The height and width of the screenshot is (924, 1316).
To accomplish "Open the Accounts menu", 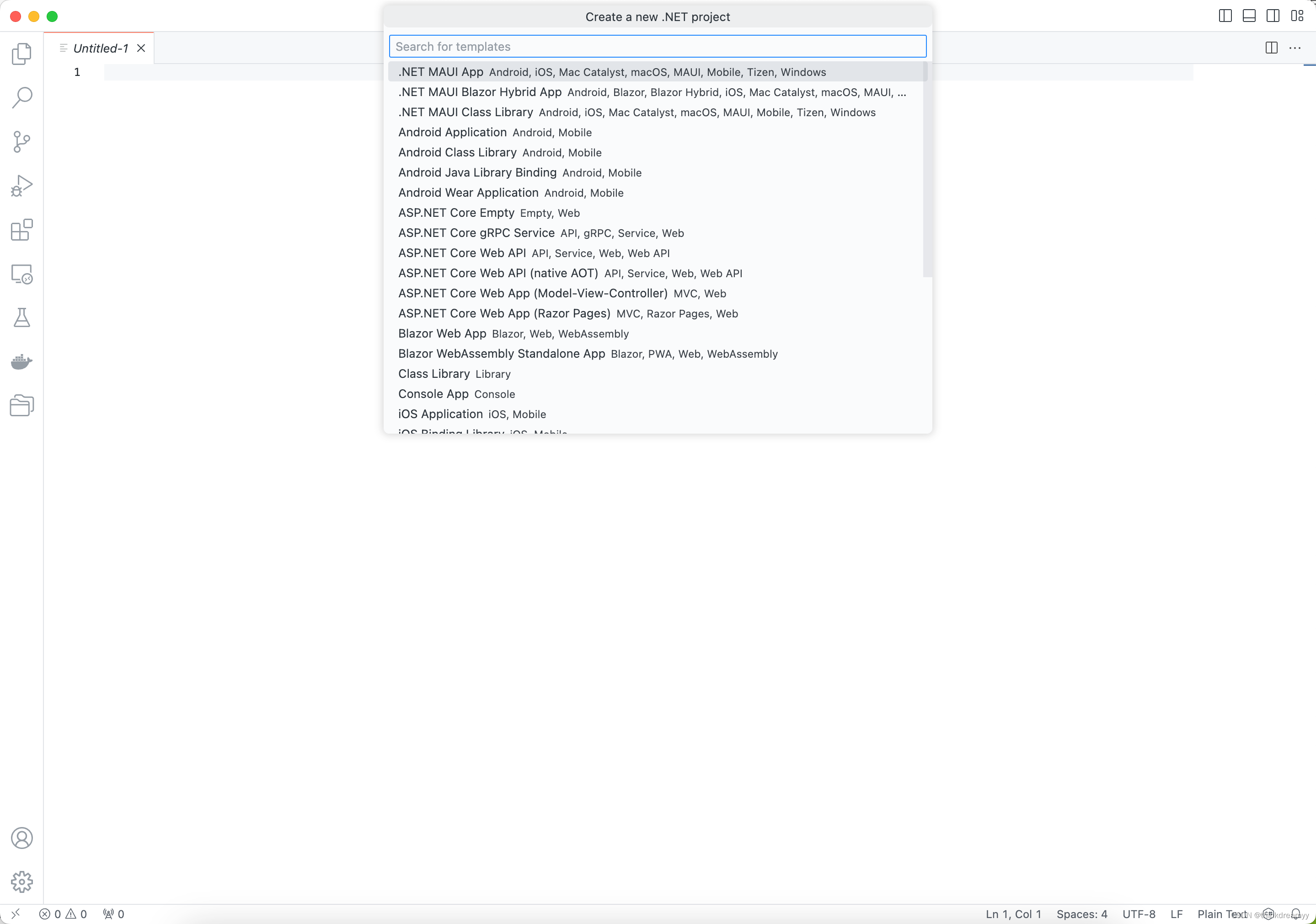I will click(x=22, y=838).
